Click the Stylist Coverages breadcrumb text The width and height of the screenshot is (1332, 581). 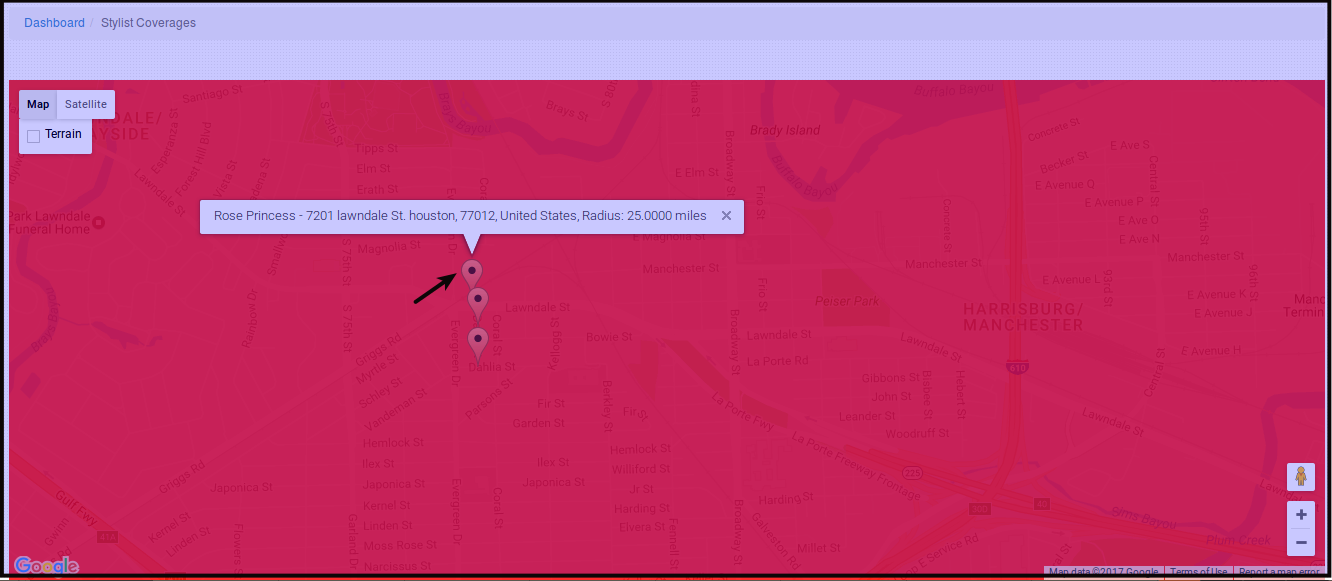(x=148, y=22)
